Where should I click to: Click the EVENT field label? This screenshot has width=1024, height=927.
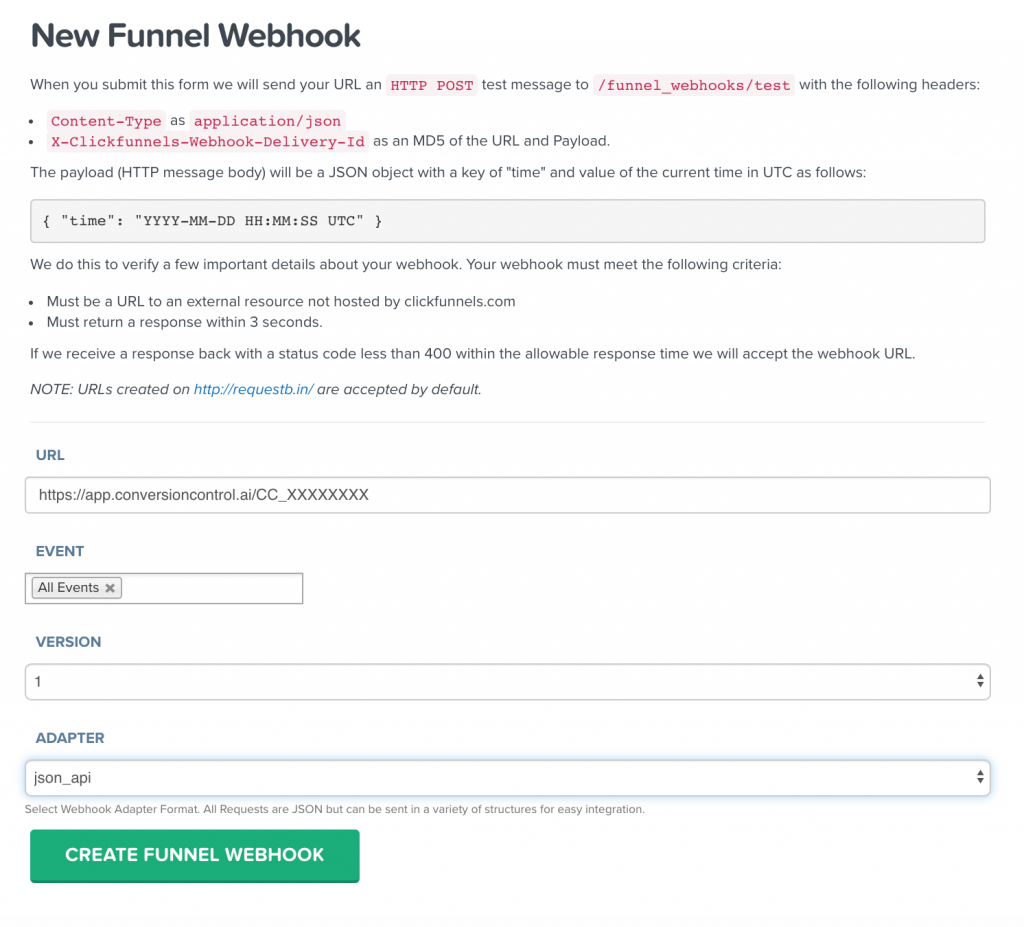coord(60,551)
